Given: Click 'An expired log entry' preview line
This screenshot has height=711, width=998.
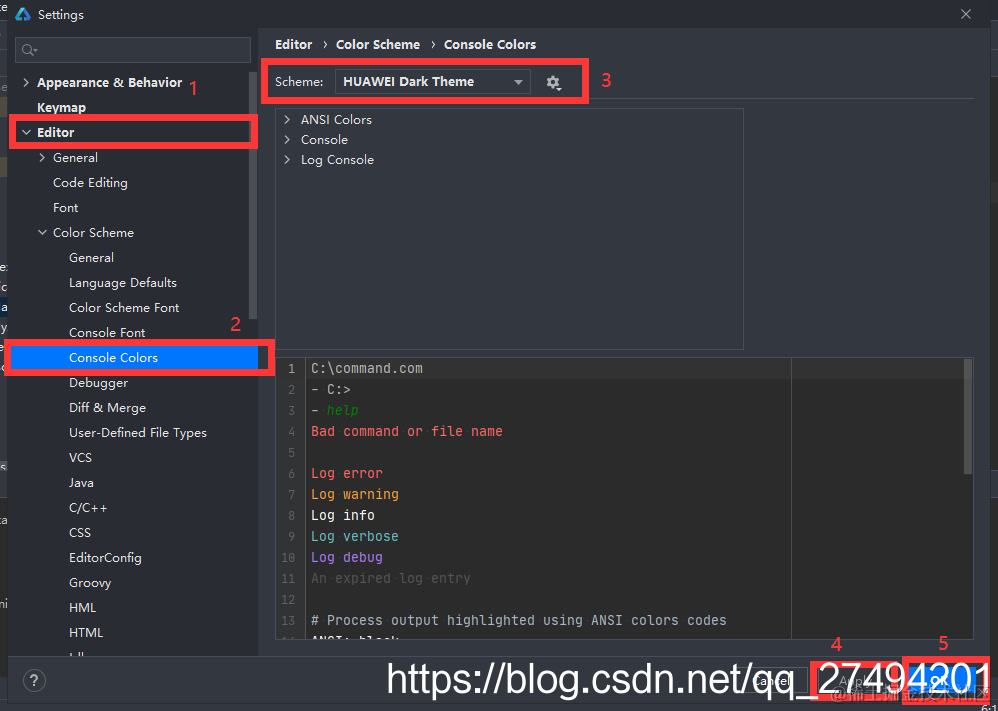Looking at the screenshot, I should click(391, 579).
